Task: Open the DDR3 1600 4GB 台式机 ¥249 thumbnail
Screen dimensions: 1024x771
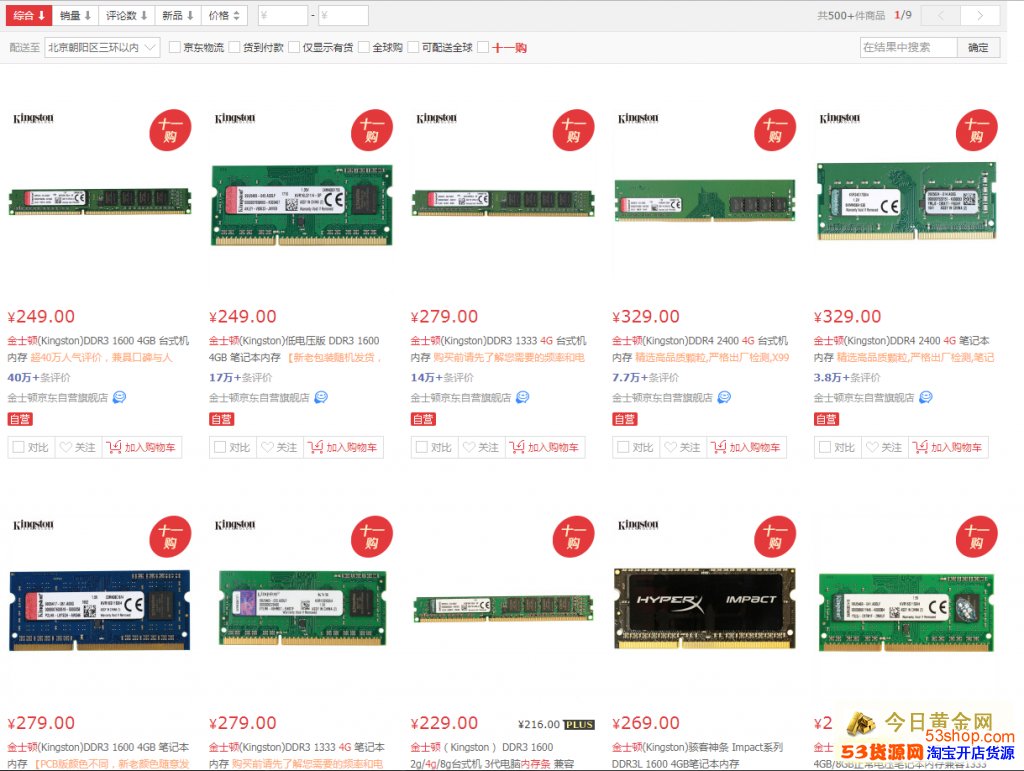Action: point(100,200)
